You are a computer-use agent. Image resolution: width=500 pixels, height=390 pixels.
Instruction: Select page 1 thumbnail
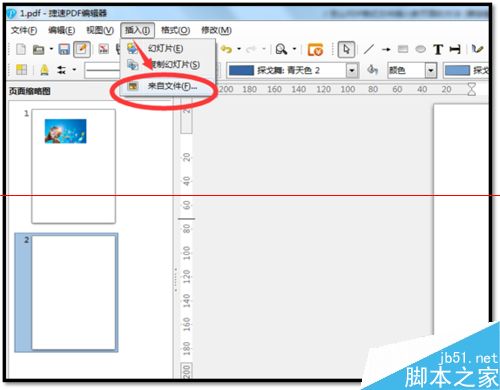point(73,166)
